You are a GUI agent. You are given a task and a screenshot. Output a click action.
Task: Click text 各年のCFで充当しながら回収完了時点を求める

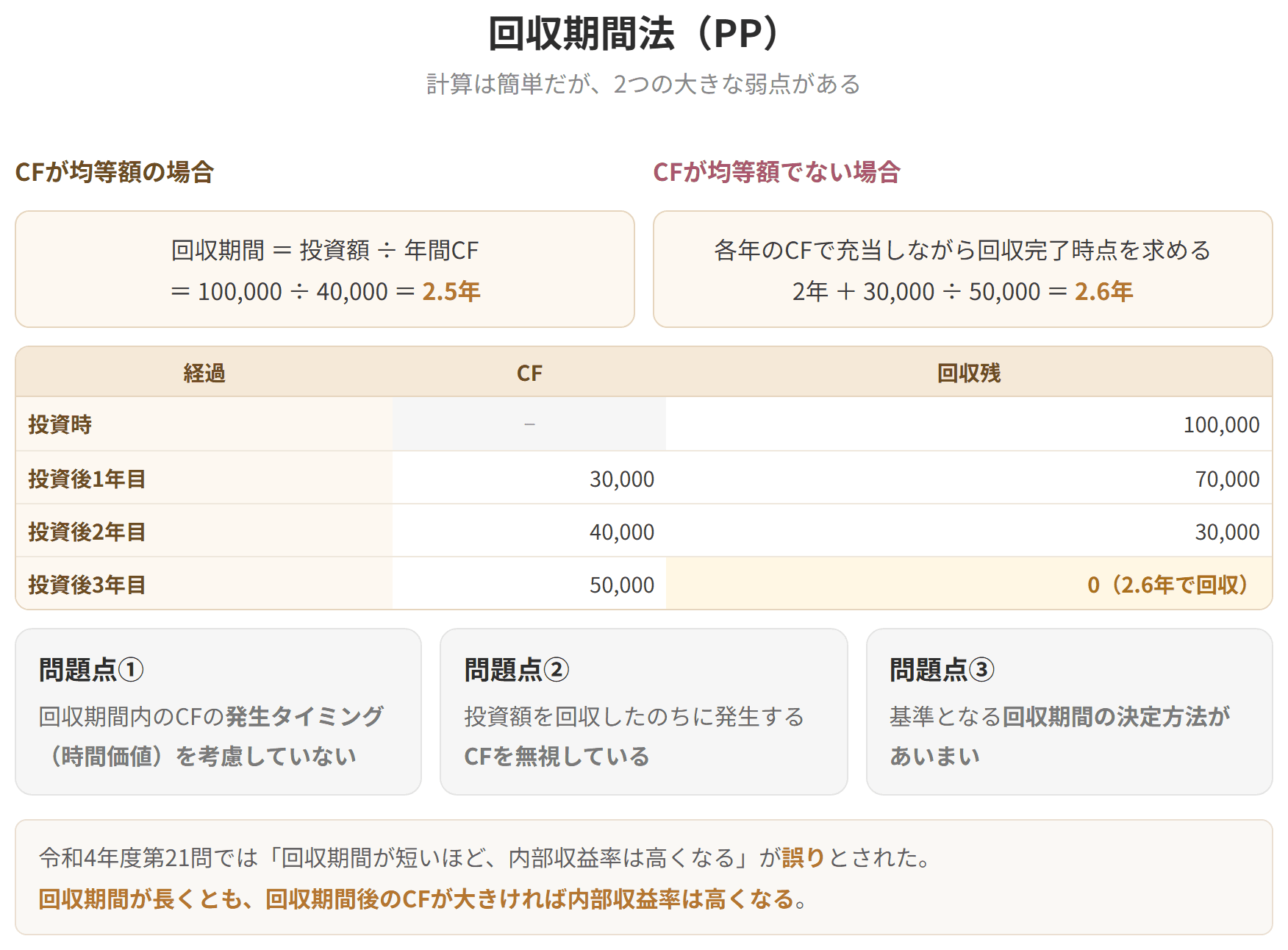tap(962, 251)
